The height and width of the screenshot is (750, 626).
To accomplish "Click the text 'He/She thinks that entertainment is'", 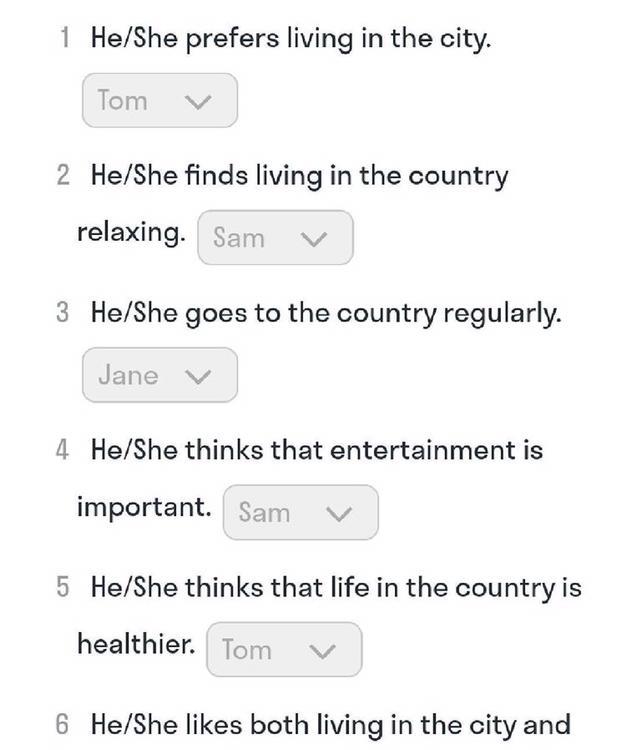I will pos(316,450).
